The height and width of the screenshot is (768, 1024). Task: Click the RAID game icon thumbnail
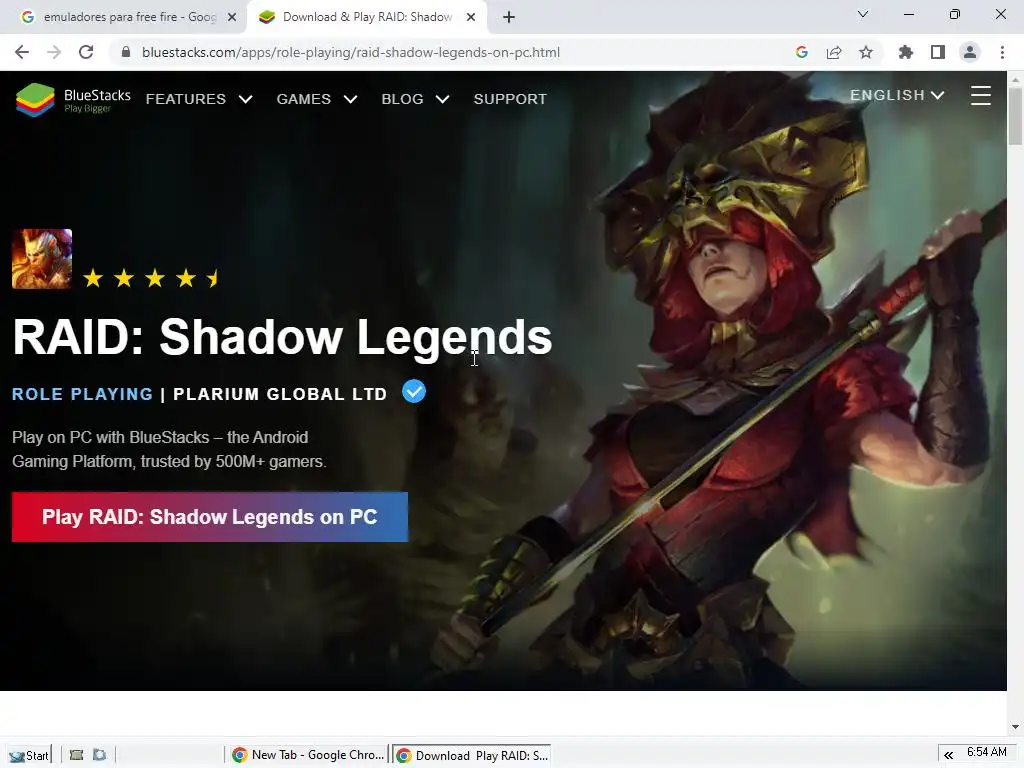tap(42, 259)
